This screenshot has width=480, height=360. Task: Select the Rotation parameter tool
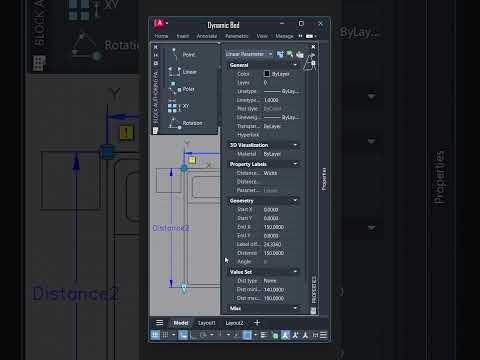(x=186, y=123)
